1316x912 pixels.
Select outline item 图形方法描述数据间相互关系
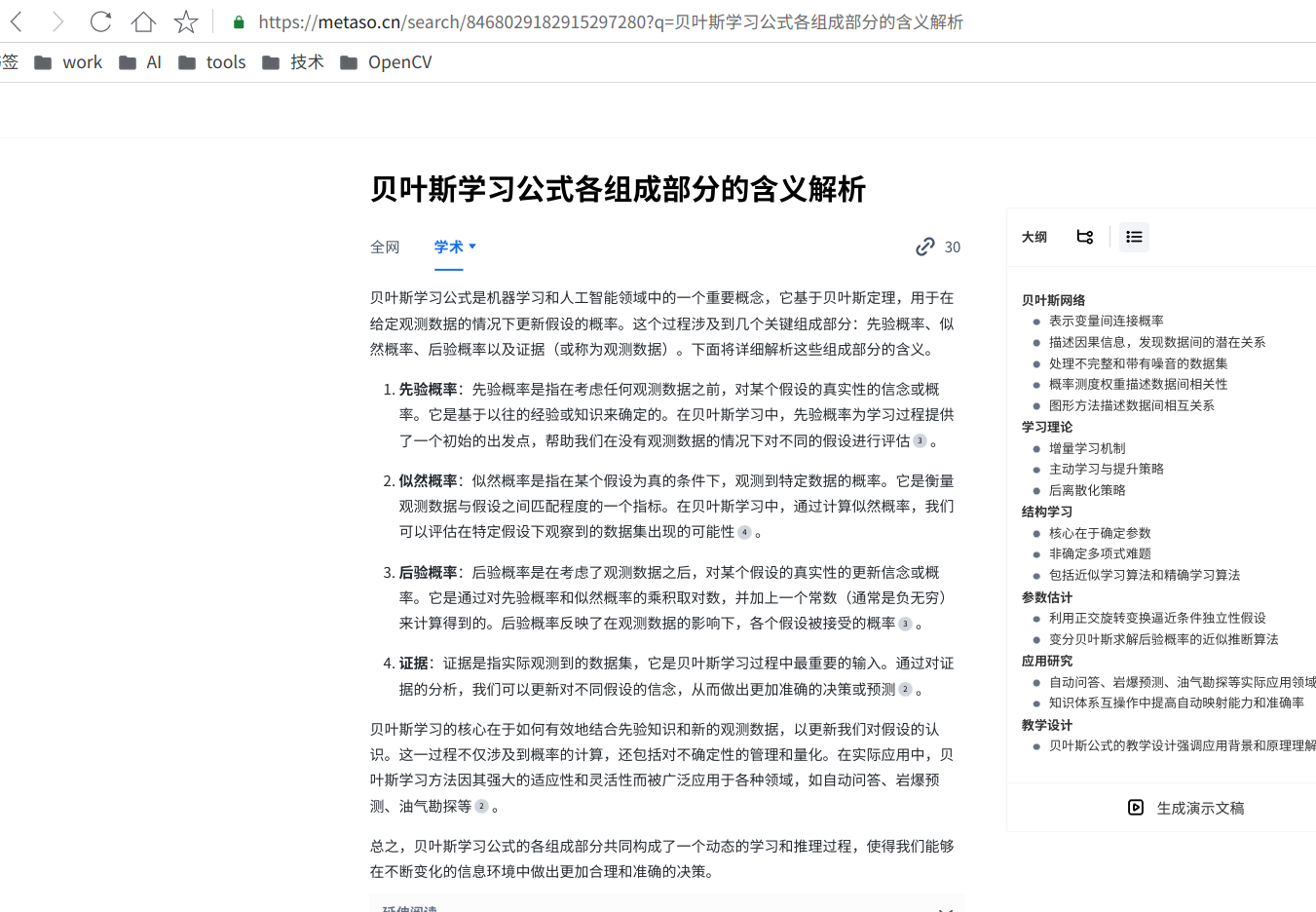pos(1131,405)
